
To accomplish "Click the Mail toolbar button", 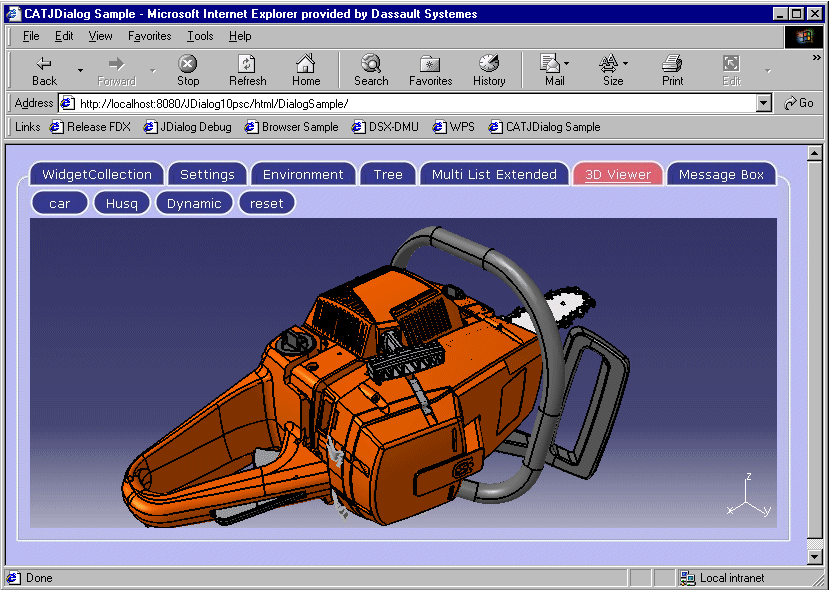I will [x=554, y=71].
